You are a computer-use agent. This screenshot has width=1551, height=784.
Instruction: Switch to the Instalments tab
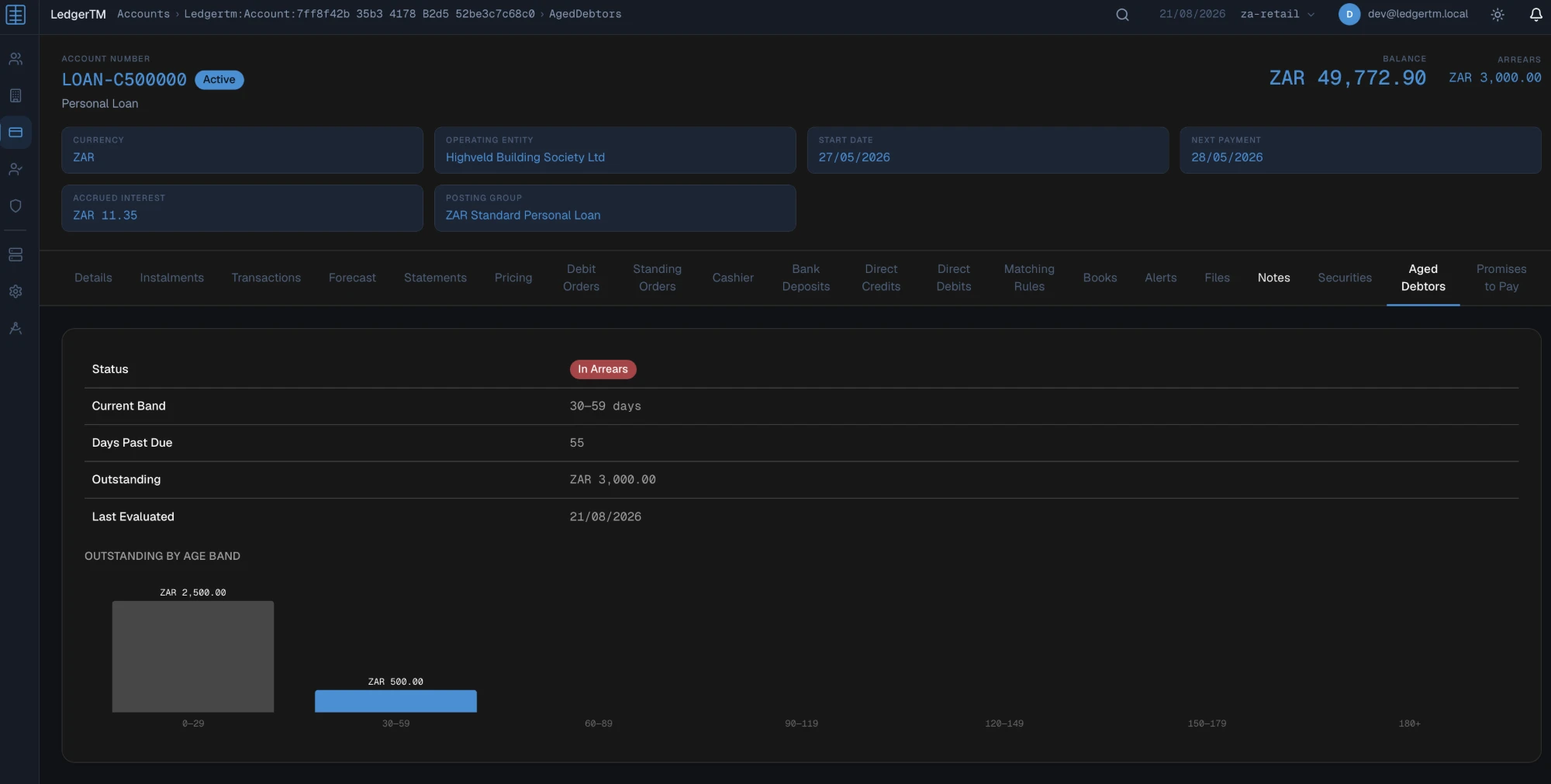click(x=171, y=278)
